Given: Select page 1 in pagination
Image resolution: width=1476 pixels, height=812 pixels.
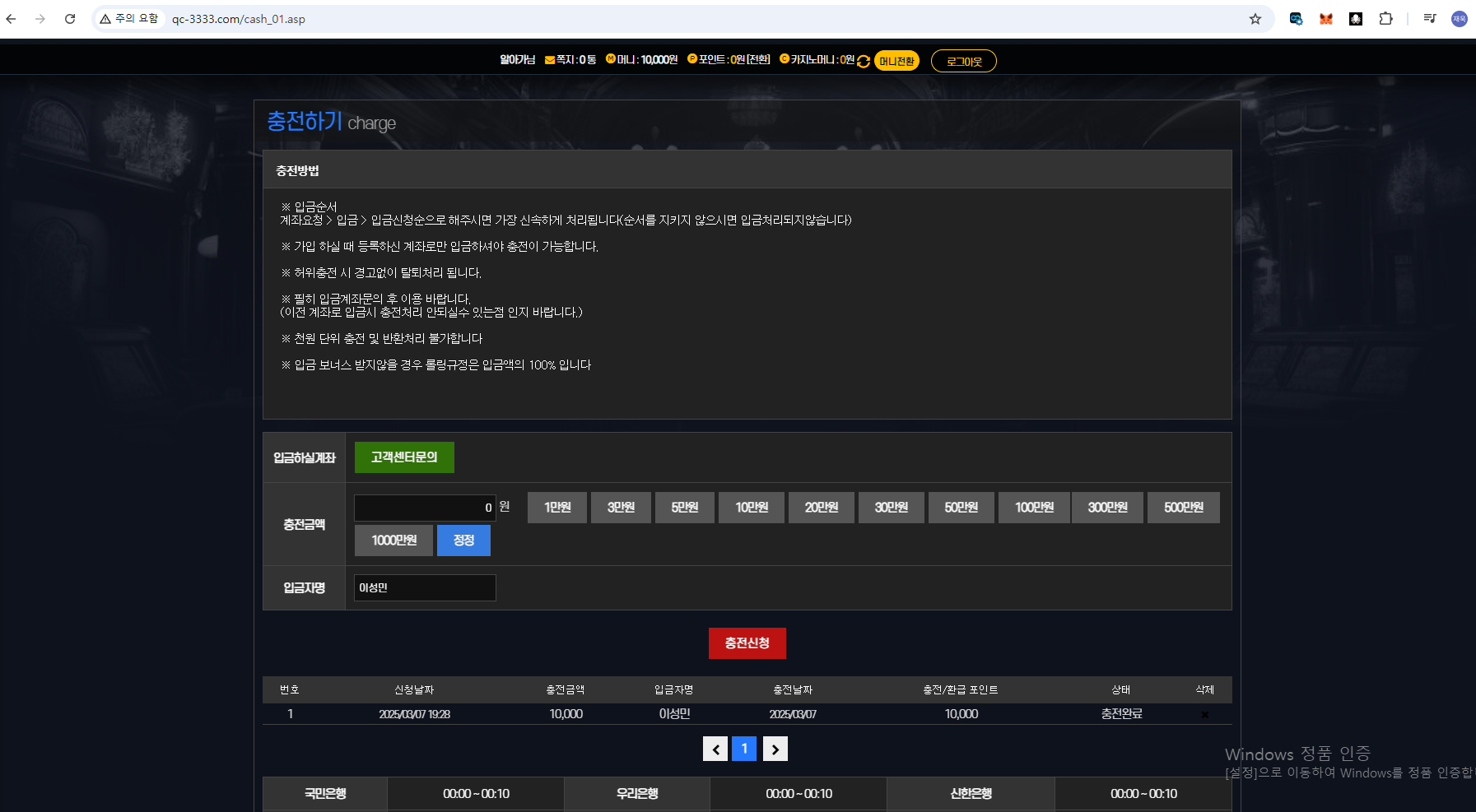Looking at the screenshot, I should point(744,749).
